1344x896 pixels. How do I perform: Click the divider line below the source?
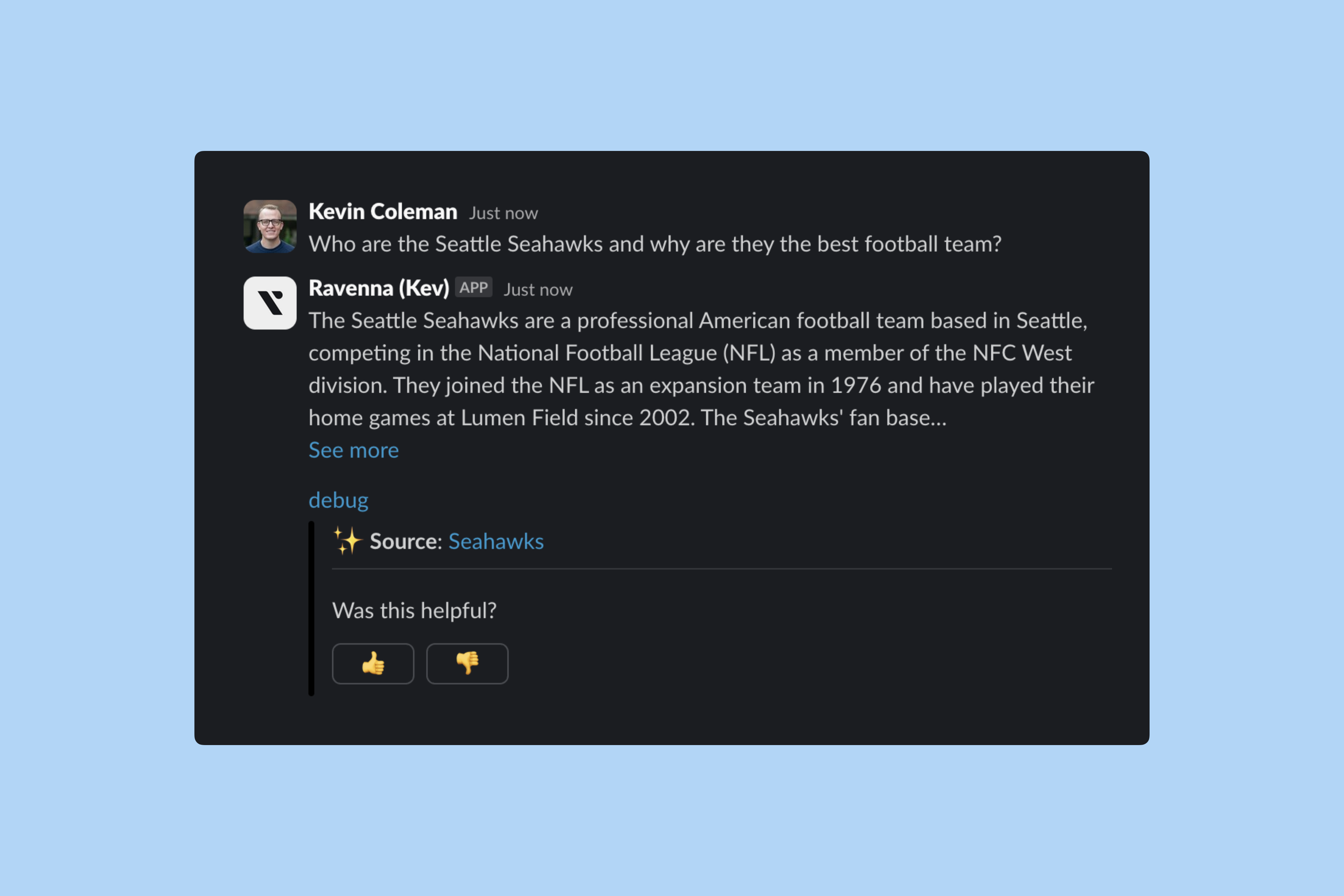[721, 569]
